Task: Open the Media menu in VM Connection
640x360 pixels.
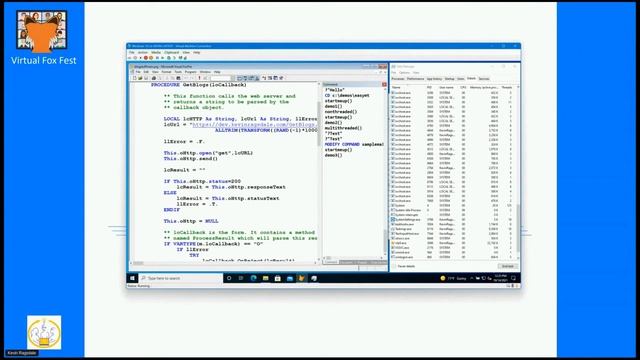Action: pos(156,52)
